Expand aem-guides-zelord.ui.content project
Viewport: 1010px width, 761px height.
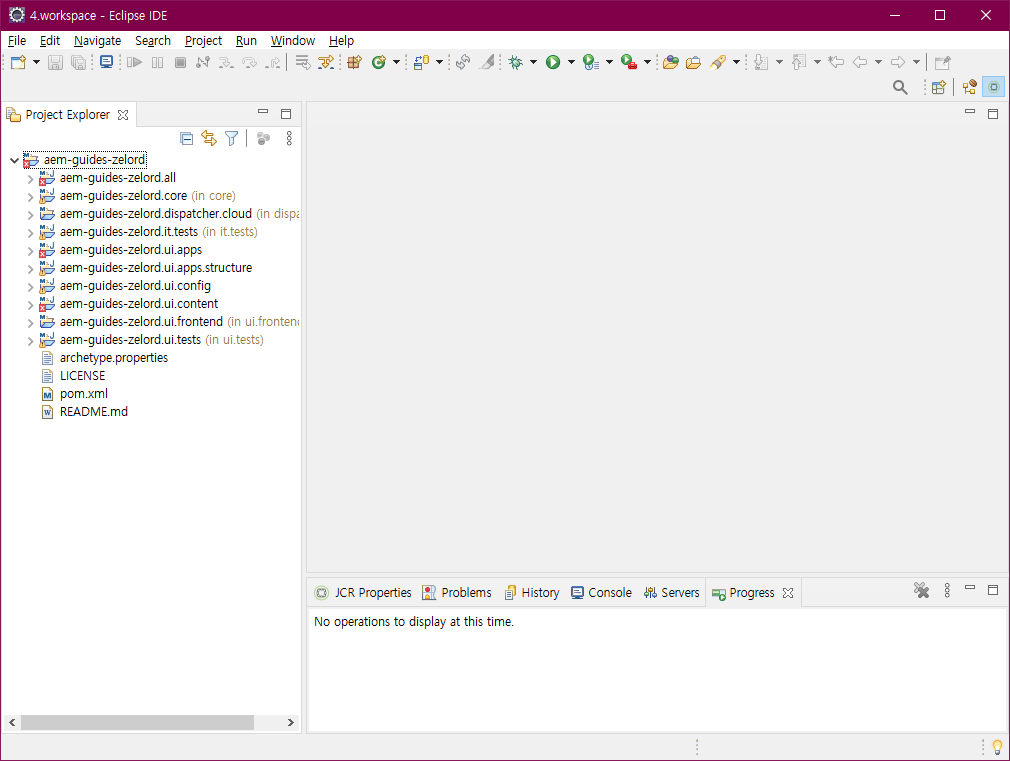(30, 305)
